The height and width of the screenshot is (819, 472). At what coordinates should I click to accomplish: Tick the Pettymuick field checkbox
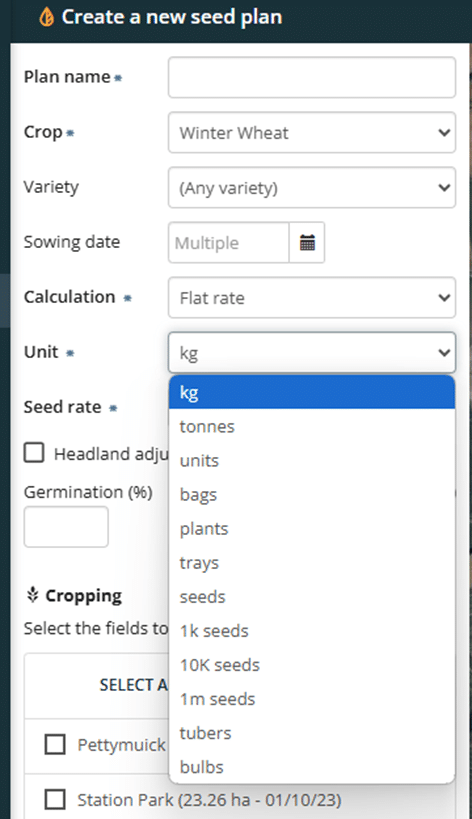tap(55, 744)
